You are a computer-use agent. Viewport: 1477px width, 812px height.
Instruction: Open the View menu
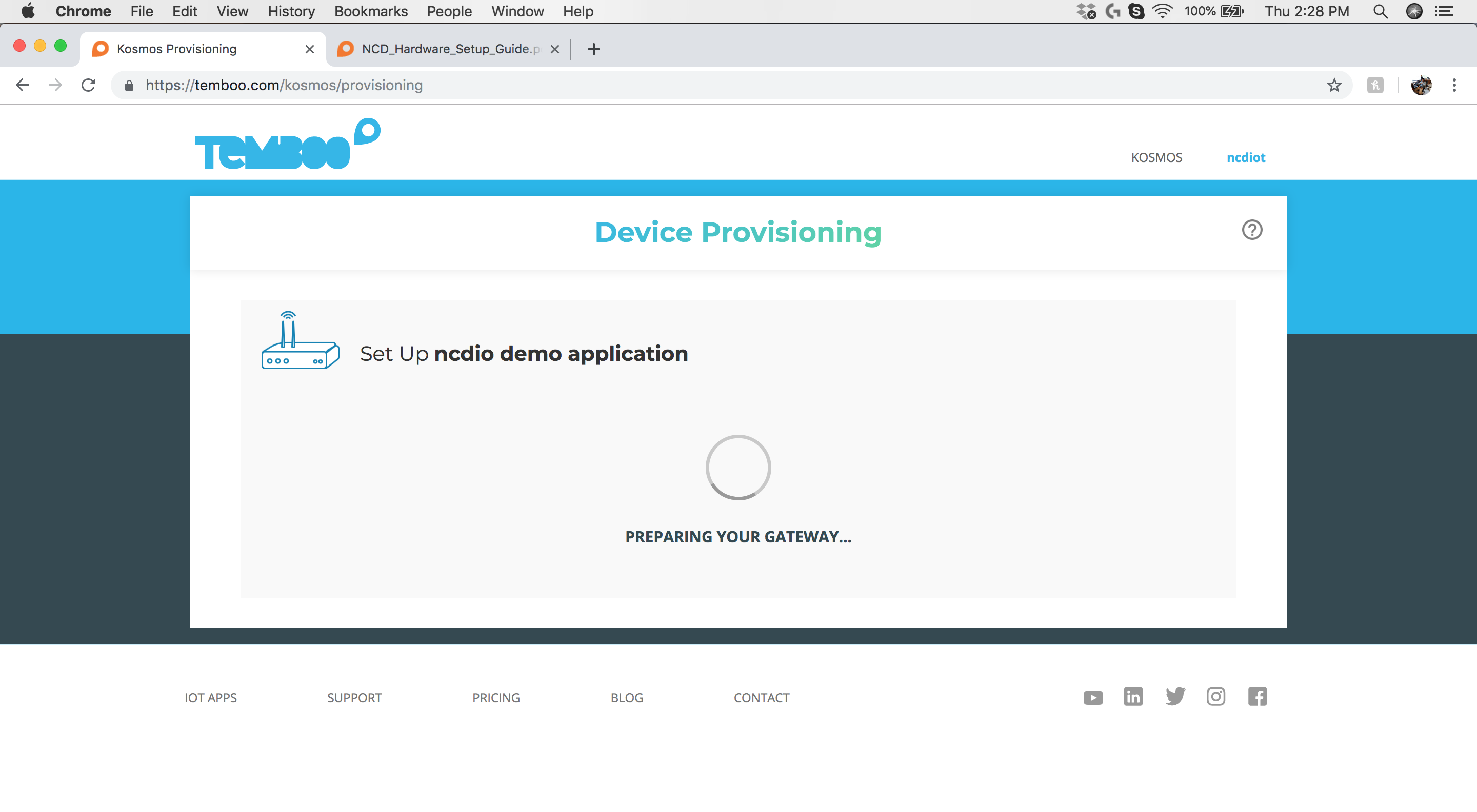(x=232, y=11)
